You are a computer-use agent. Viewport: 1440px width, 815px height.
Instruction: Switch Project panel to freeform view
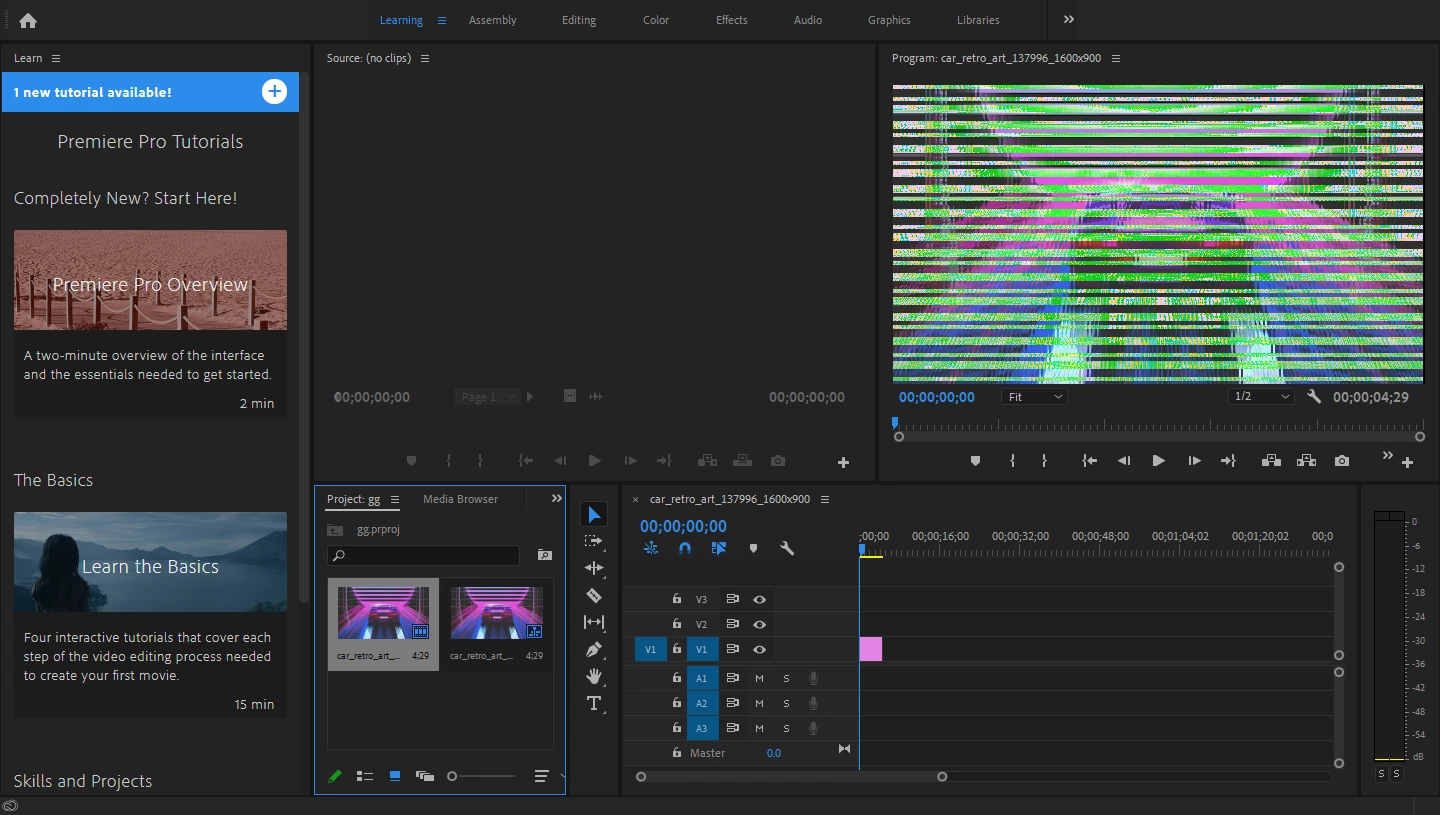pos(425,776)
